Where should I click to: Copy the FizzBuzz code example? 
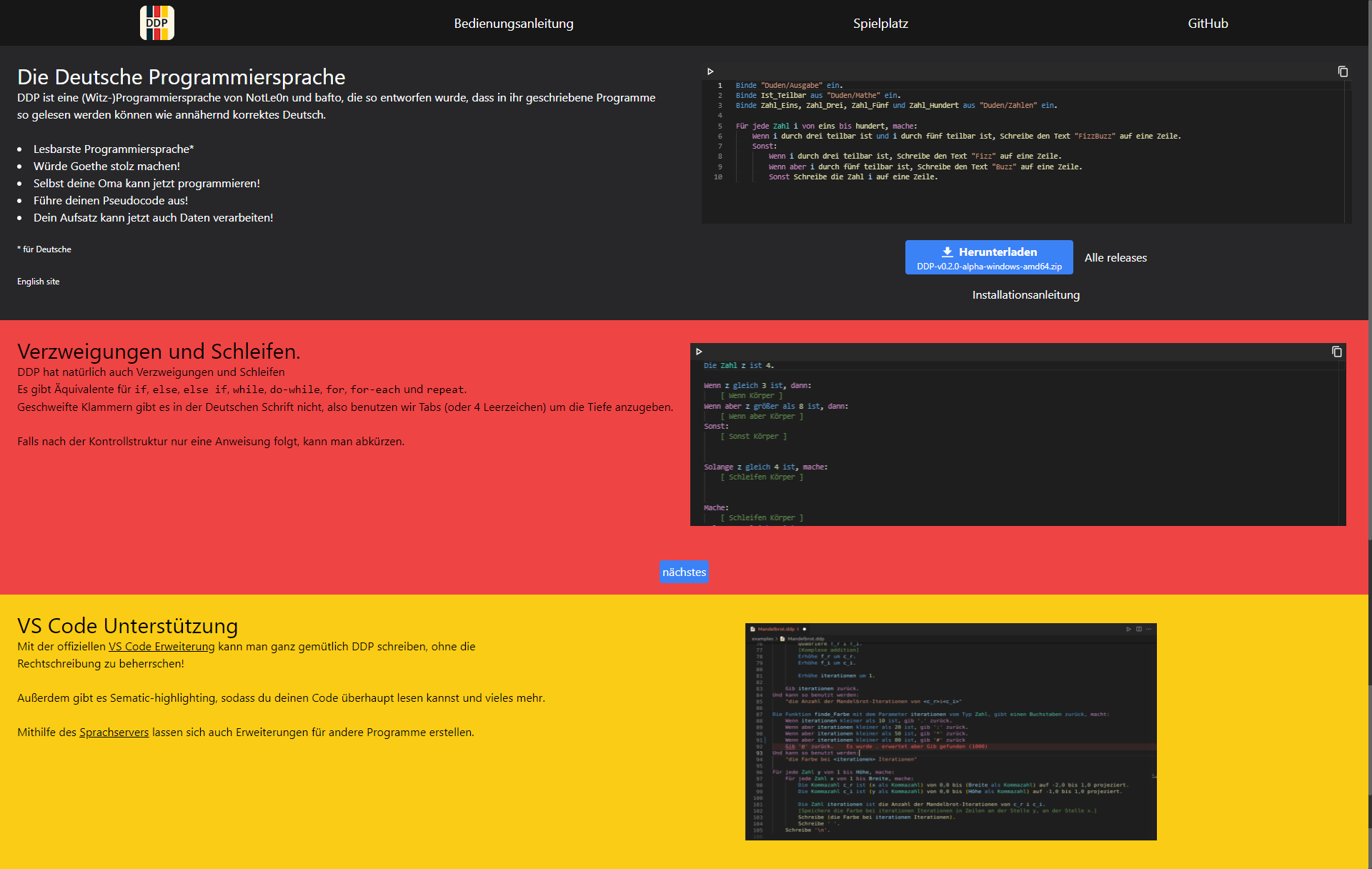click(x=1343, y=71)
